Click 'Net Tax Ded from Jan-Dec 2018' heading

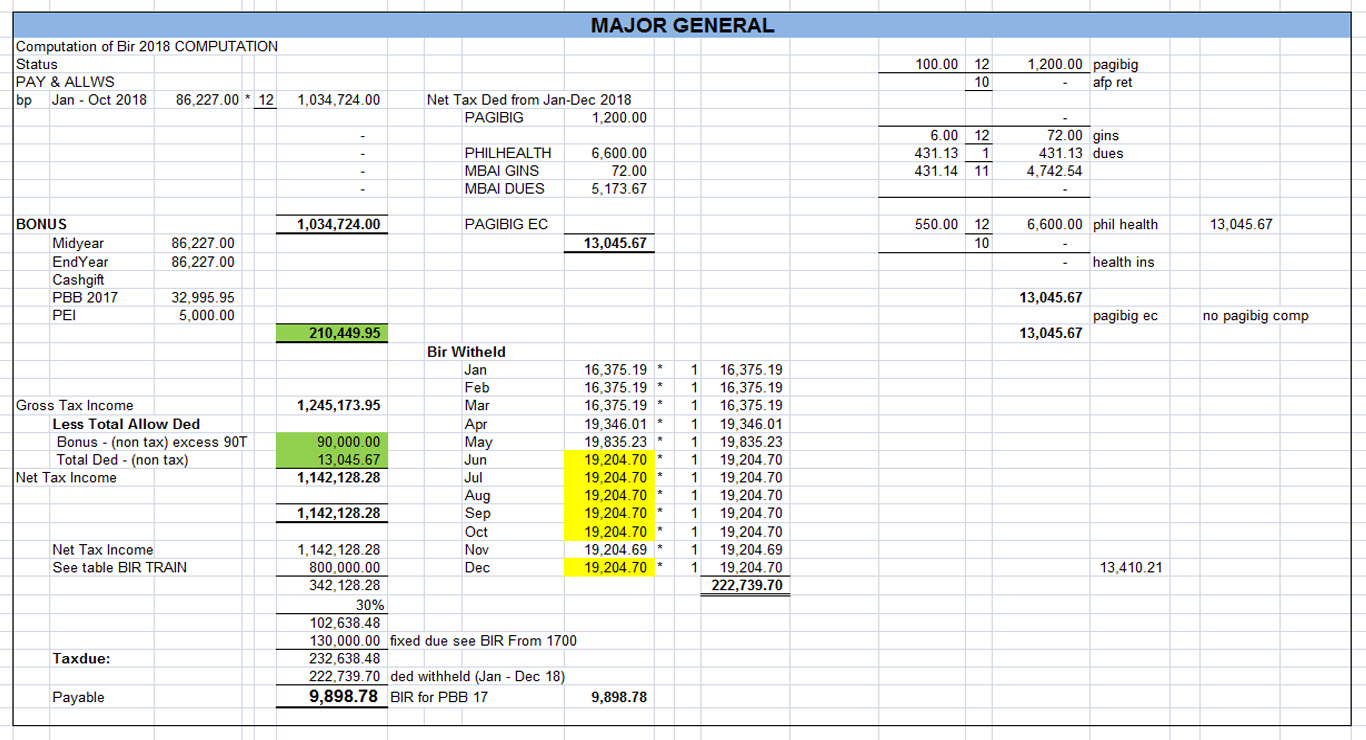pyautogui.click(x=529, y=100)
